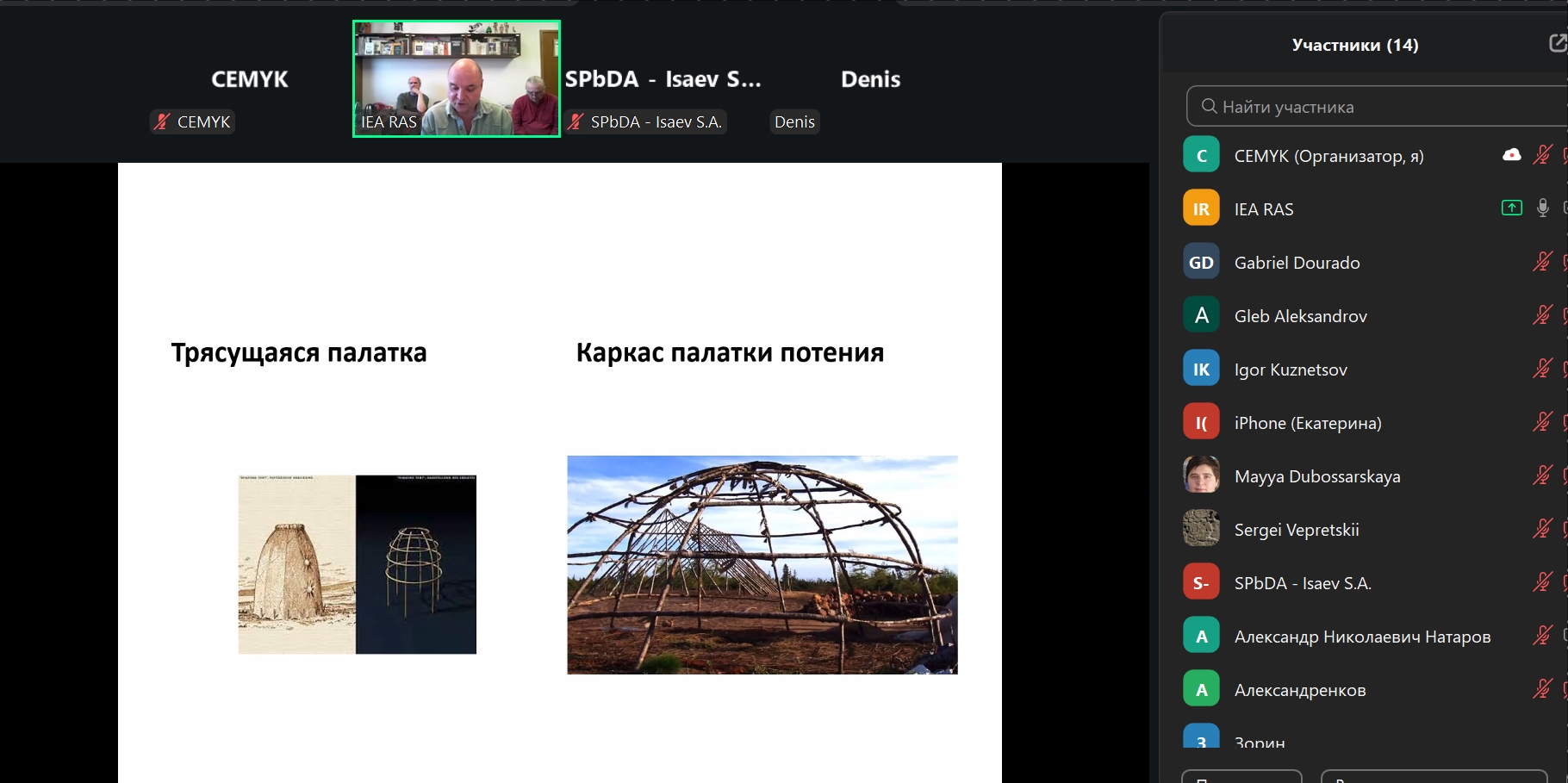Toggle mute for Gleb Aleksandrov
The width and height of the screenshot is (1568, 783).
point(1542,315)
